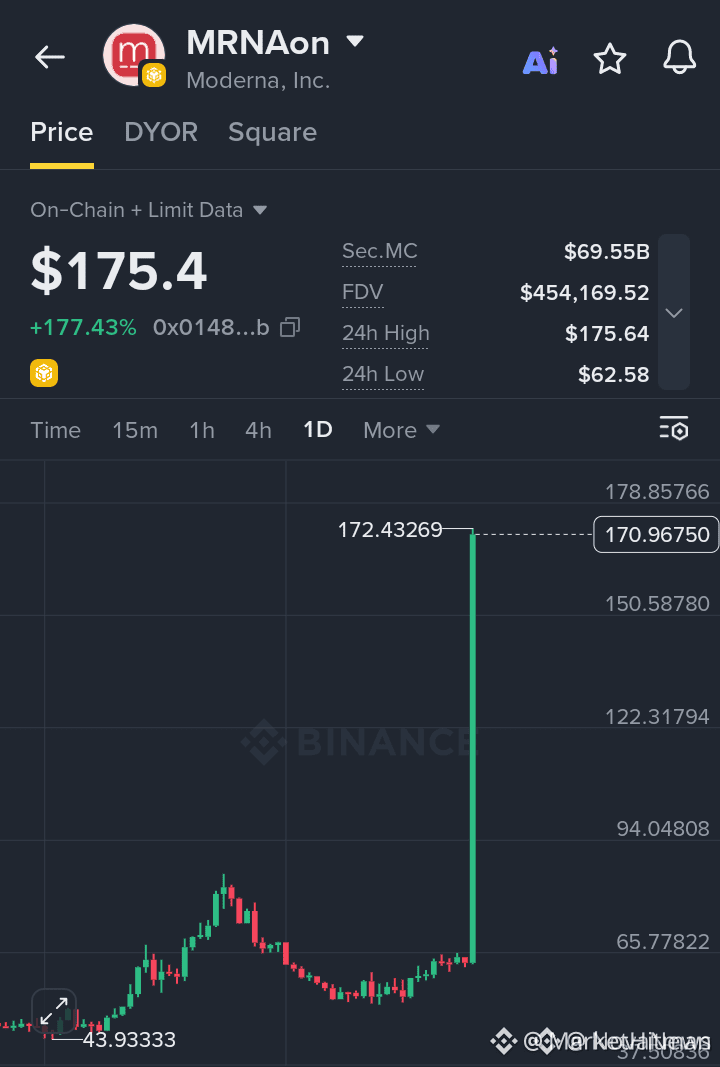Switch to the Square tab

pyautogui.click(x=272, y=132)
